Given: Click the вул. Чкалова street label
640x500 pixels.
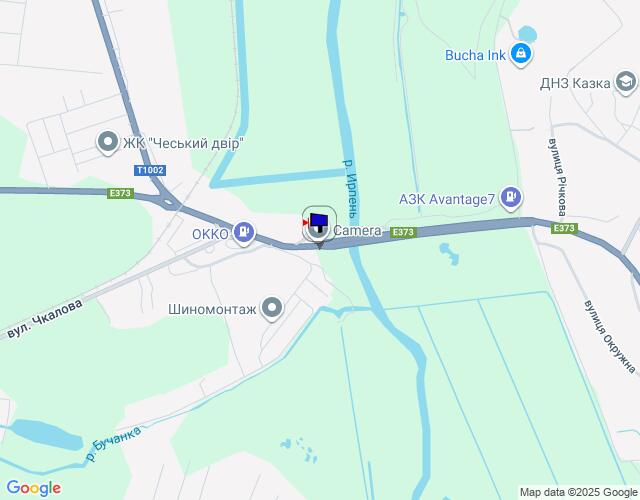Looking at the screenshot, I should point(45,319).
